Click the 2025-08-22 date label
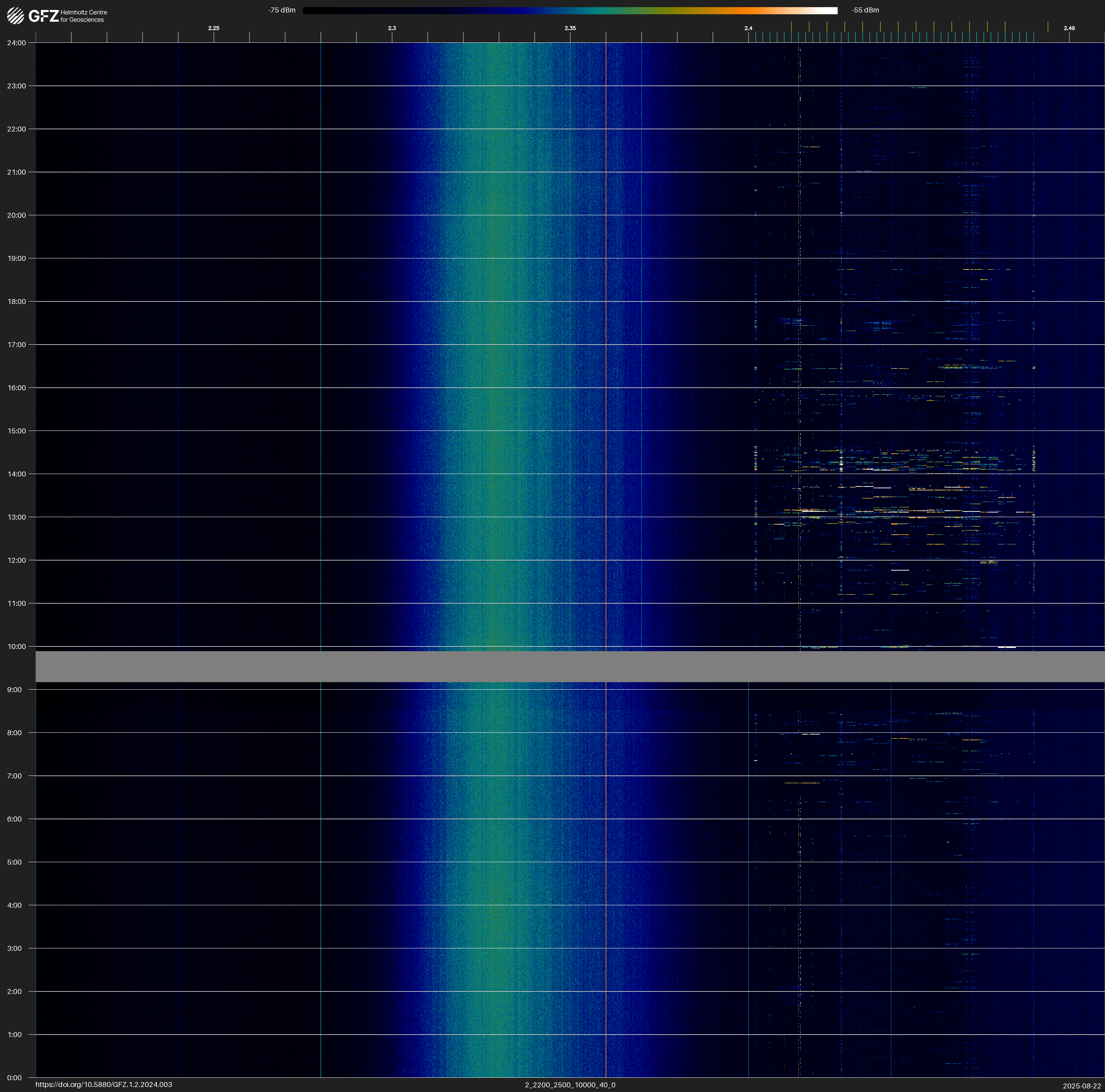 (1081, 1085)
